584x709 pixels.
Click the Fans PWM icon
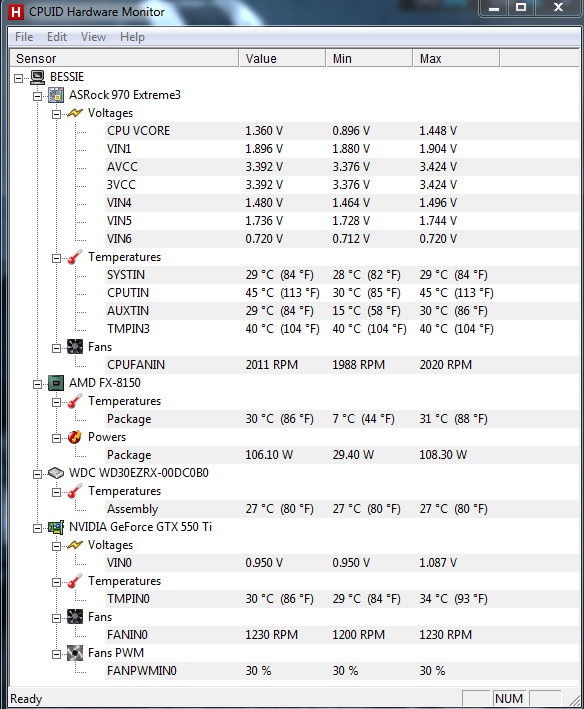point(75,653)
